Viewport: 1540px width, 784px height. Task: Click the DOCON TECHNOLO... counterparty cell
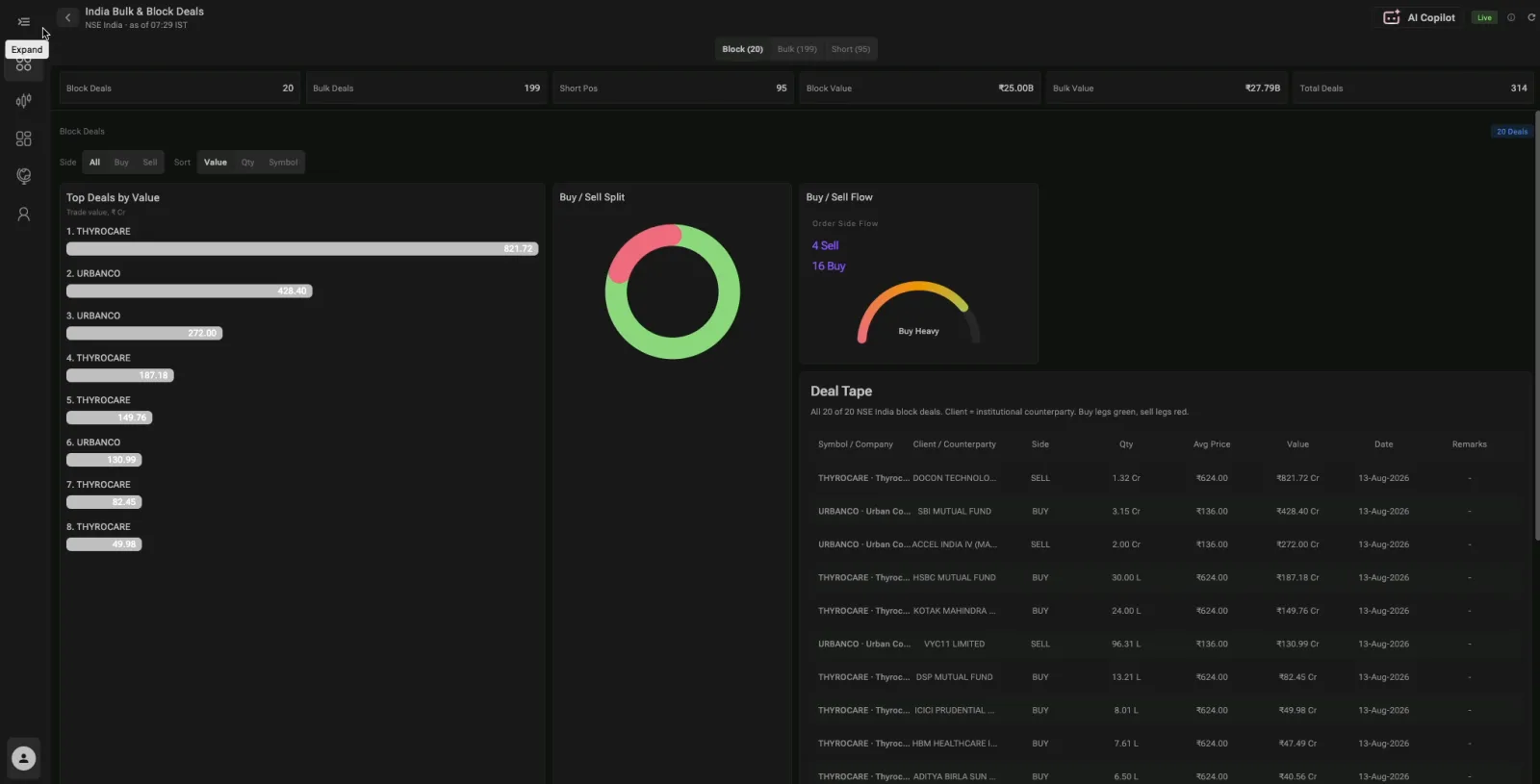click(x=954, y=478)
